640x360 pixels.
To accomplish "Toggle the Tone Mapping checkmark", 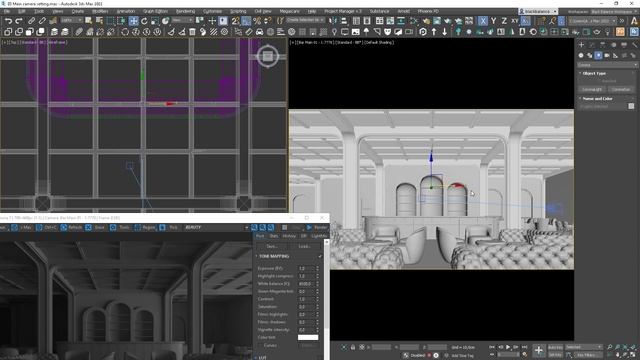I will click(x=320, y=256).
